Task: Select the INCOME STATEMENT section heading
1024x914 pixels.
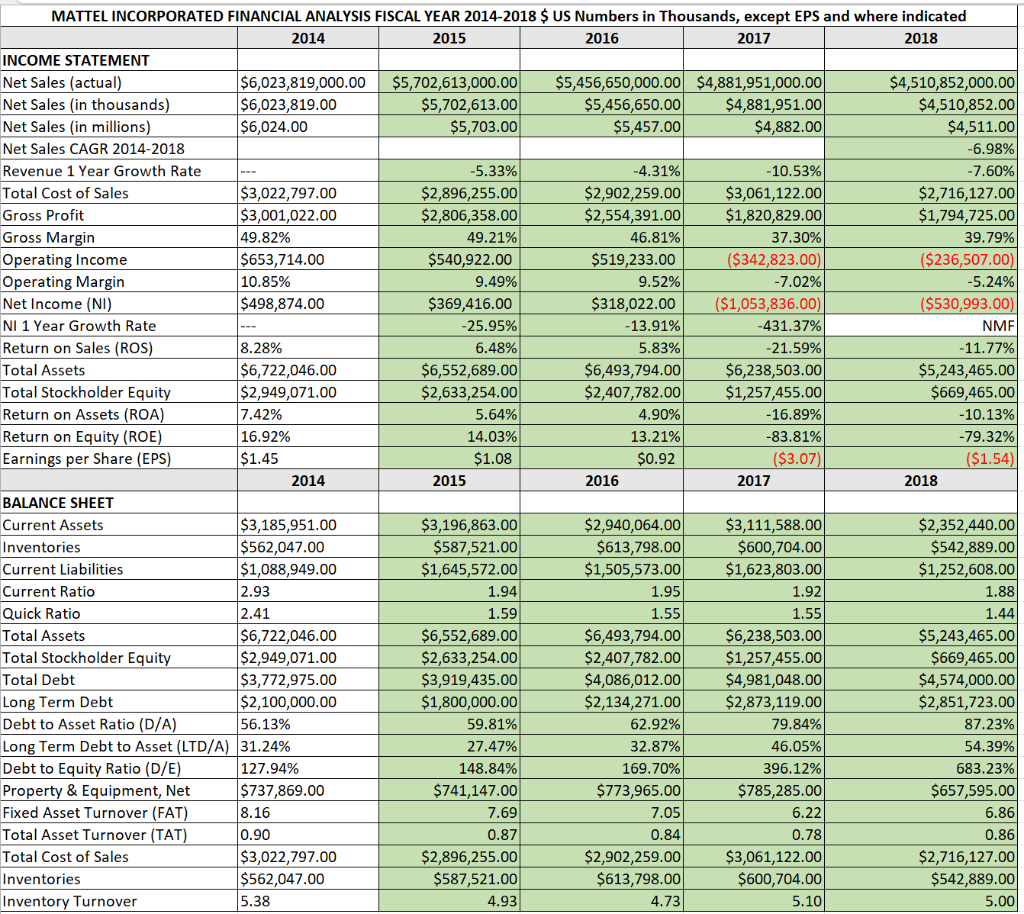Action: [76, 61]
